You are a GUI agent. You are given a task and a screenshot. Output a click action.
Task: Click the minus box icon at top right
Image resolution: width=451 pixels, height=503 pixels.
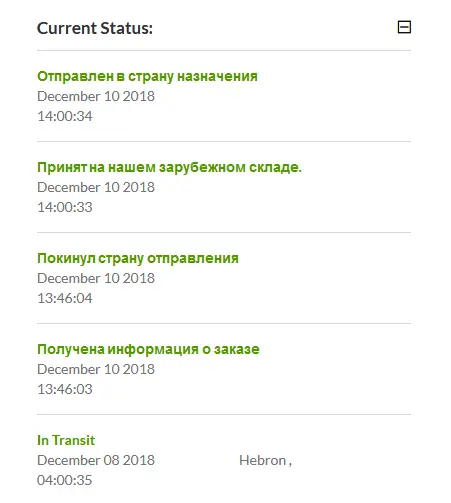coord(404,27)
